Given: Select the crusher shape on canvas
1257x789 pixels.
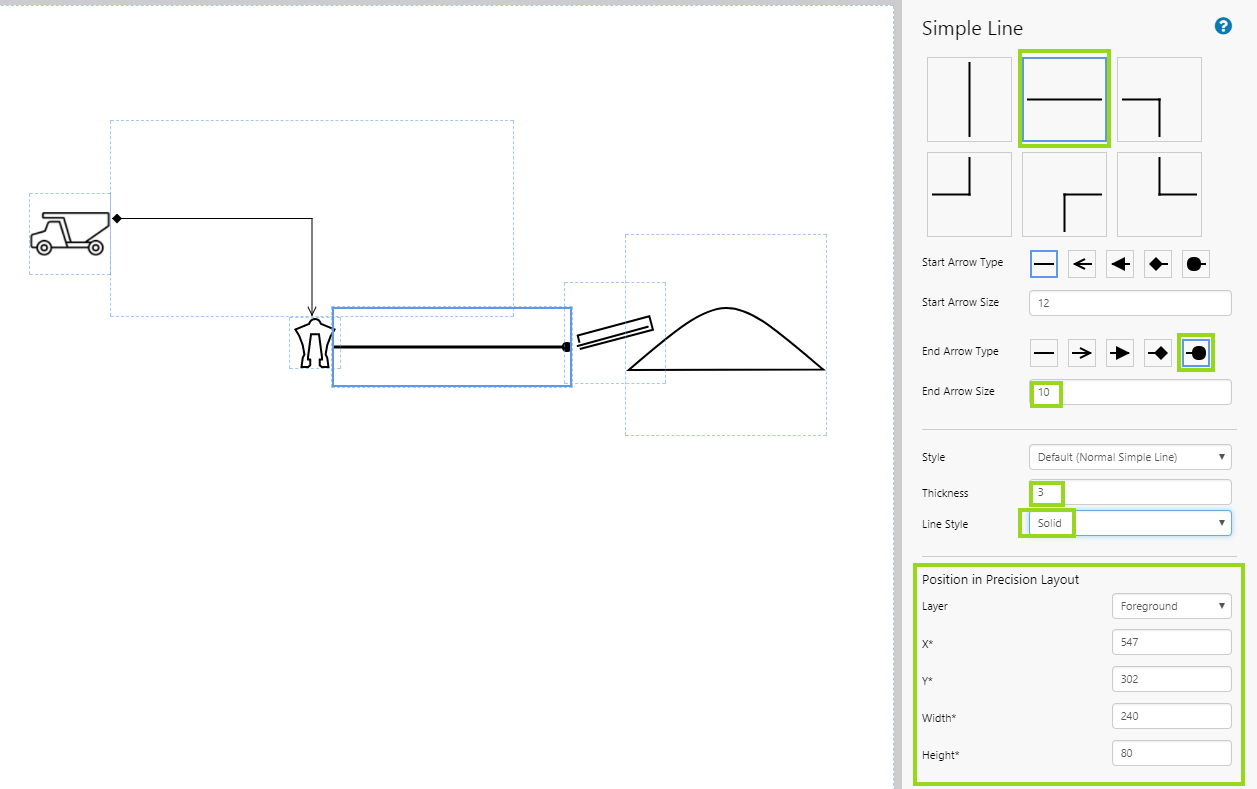Looking at the screenshot, I should (x=315, y=344).
